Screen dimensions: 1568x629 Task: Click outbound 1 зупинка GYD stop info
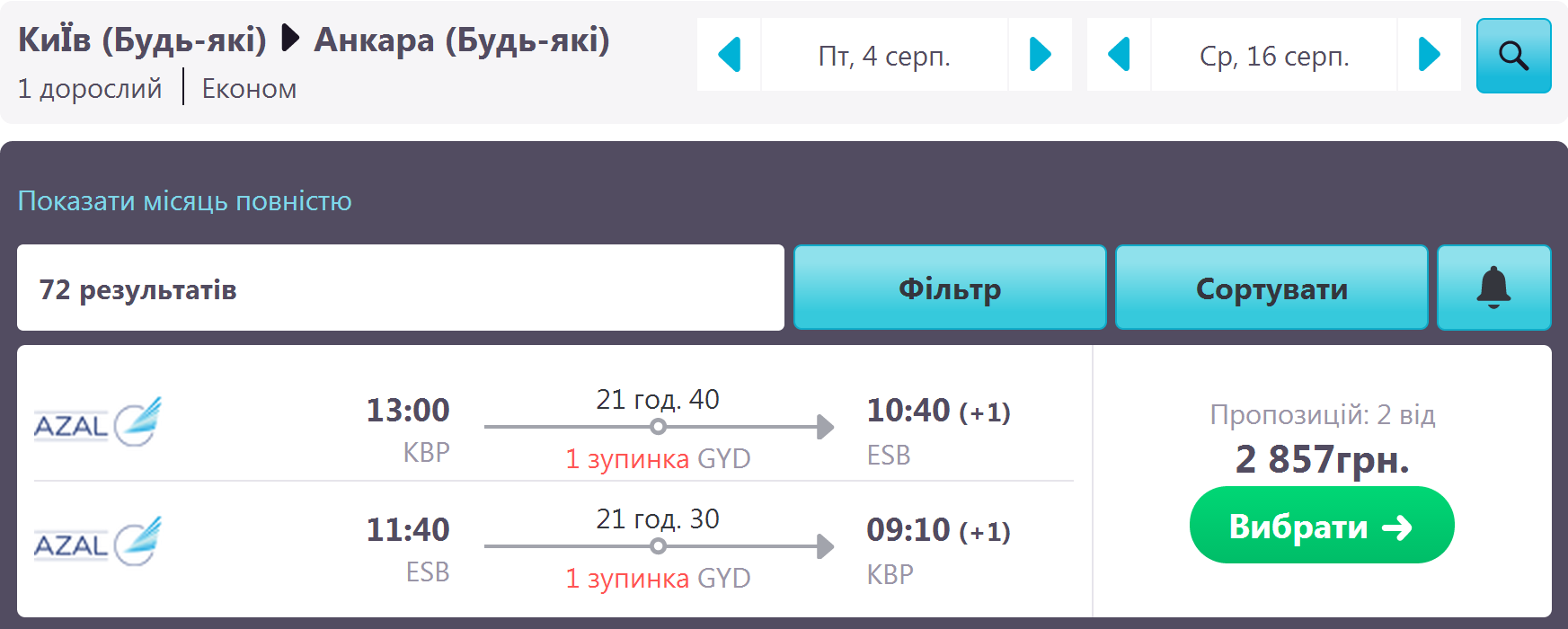(x=658, y=458)
